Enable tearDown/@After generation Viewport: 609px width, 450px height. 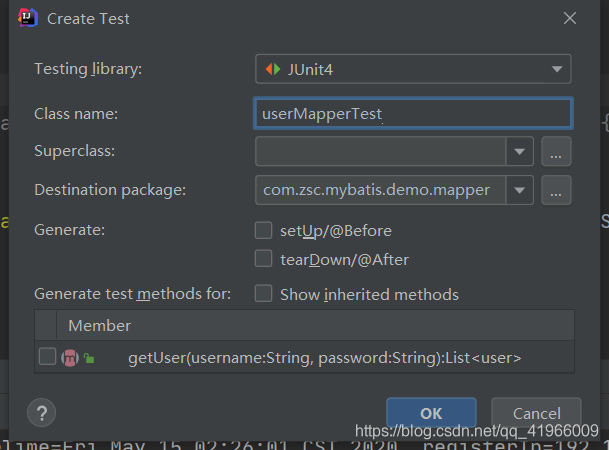pos(263,259)
